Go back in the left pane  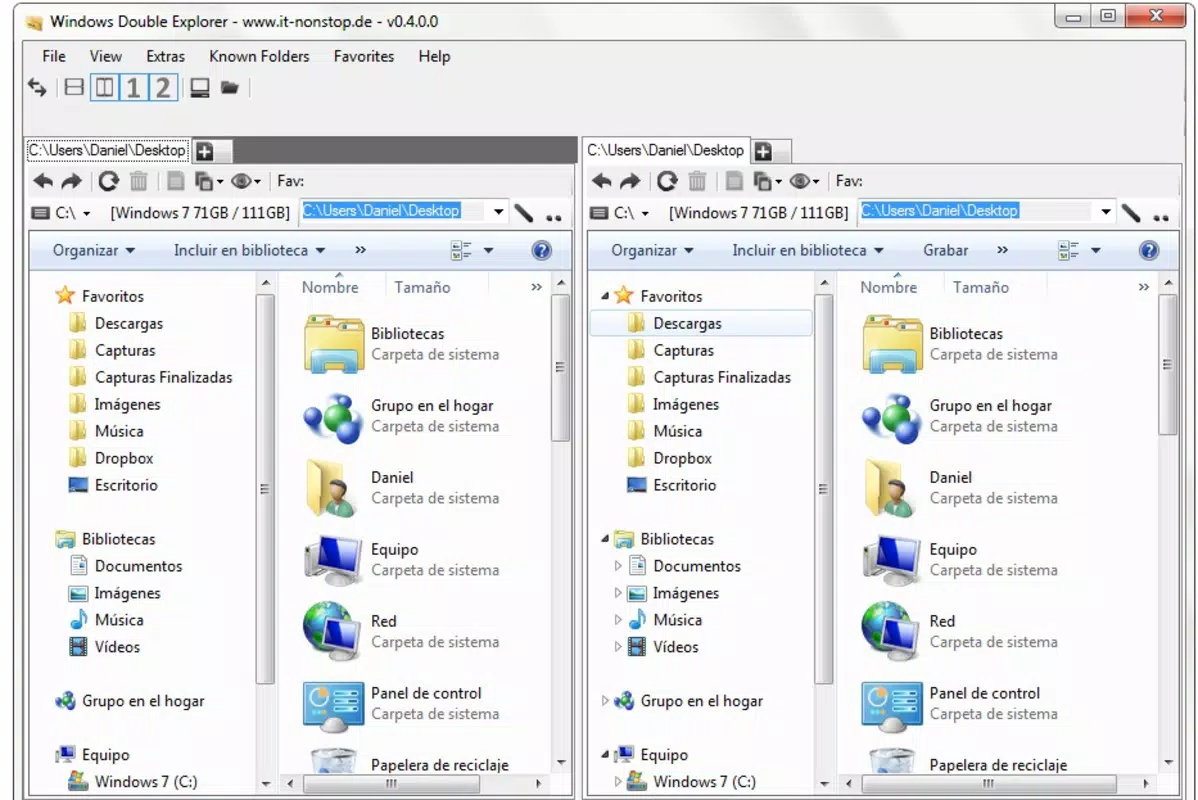(x=44, y=182)
